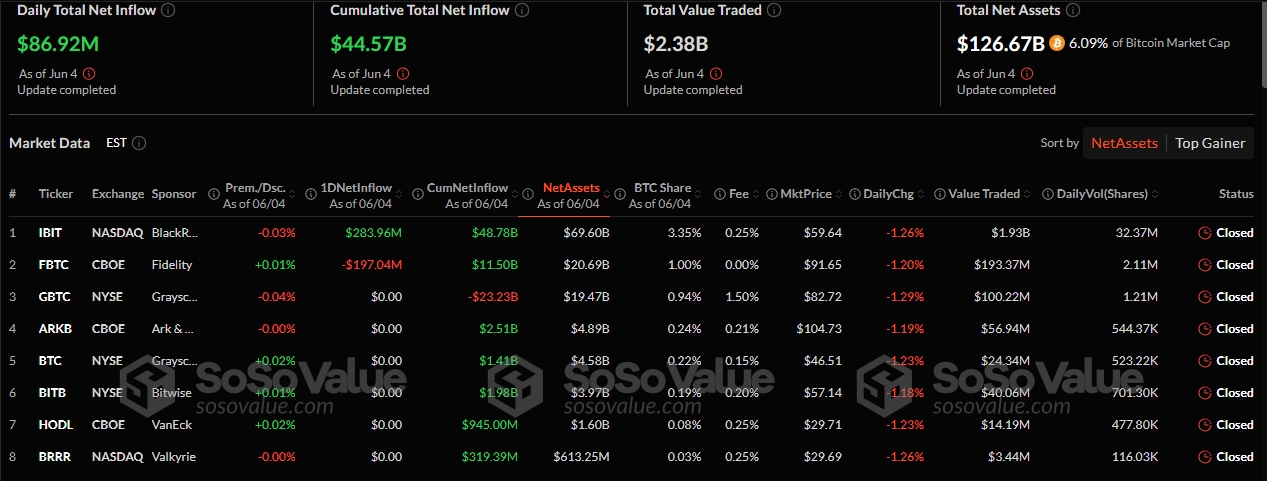The height and width of the screenshot is (481, 1267).
Task: Click the Closed clock icon in IBIT row
Action: (x=1205, y=233)
